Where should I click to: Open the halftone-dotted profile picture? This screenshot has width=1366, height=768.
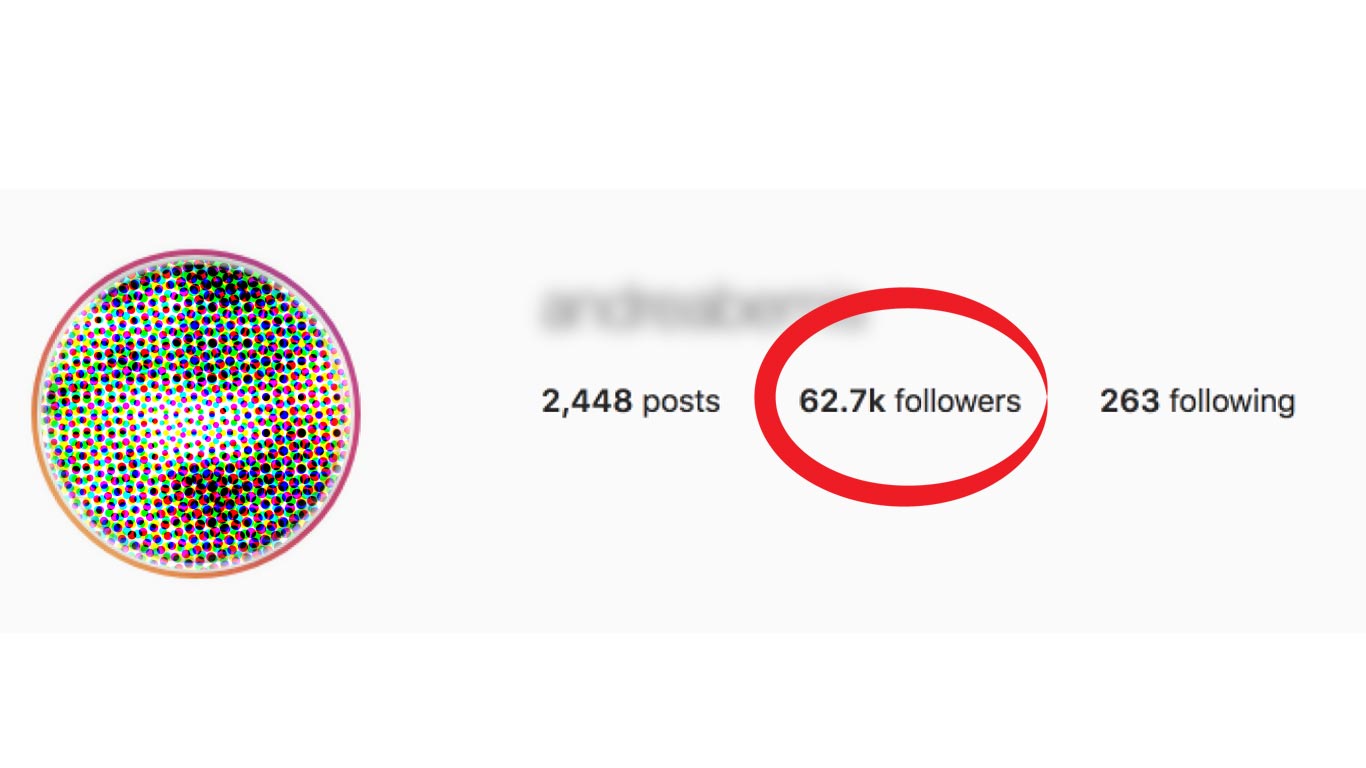(x=197, y=413)
